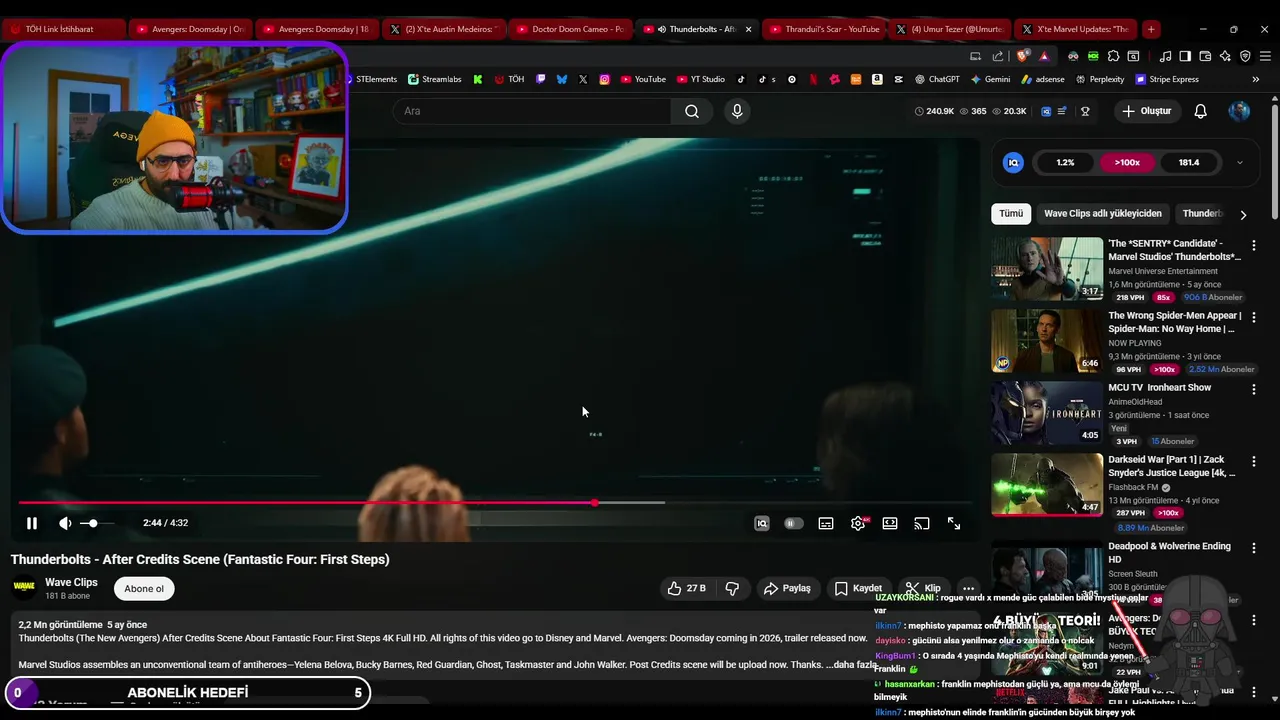Open the Perplexity bookmark

[x=1099, y=79]
